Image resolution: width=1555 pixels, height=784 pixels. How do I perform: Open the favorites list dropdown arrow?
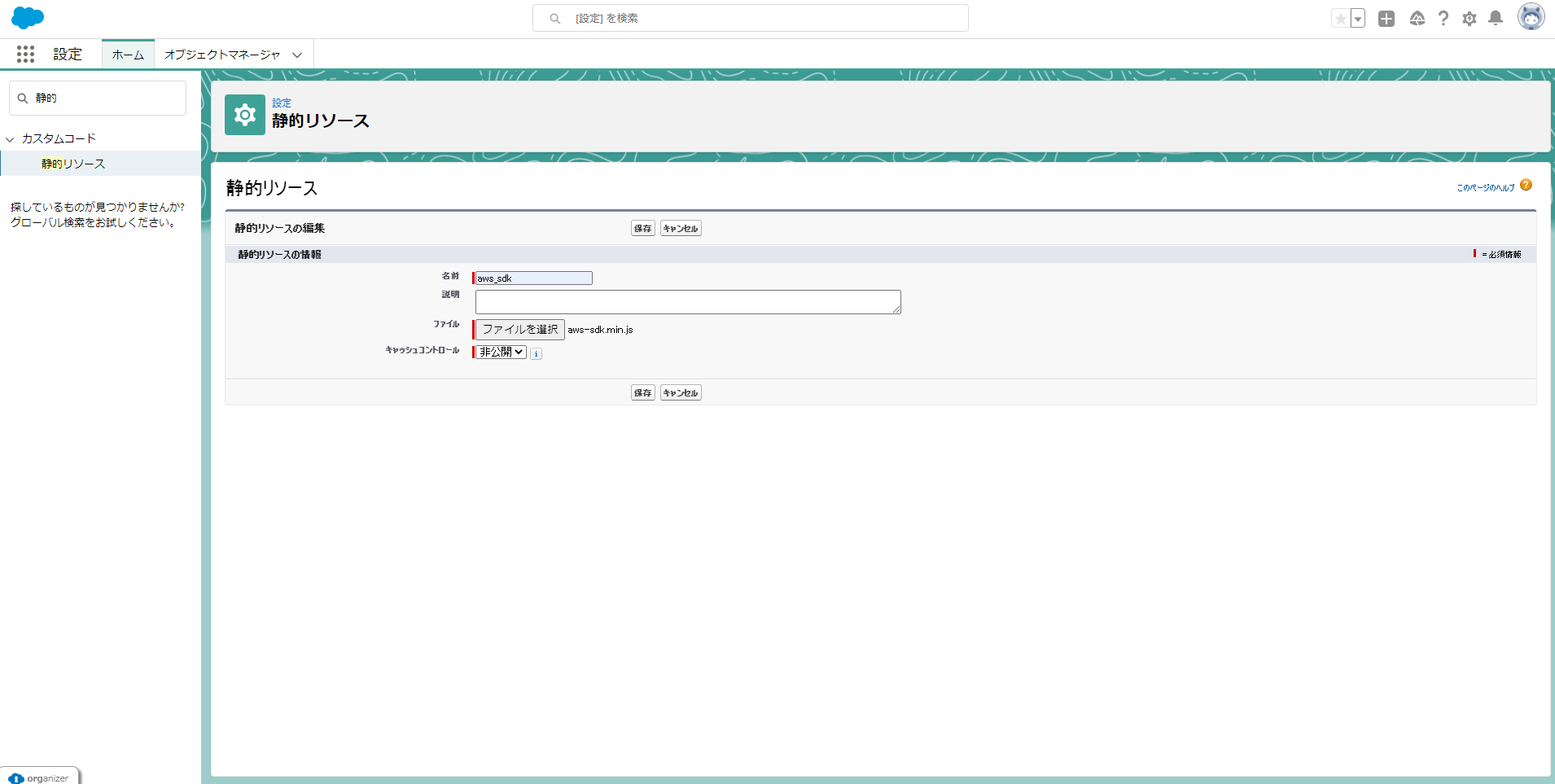coord(1357,18)
